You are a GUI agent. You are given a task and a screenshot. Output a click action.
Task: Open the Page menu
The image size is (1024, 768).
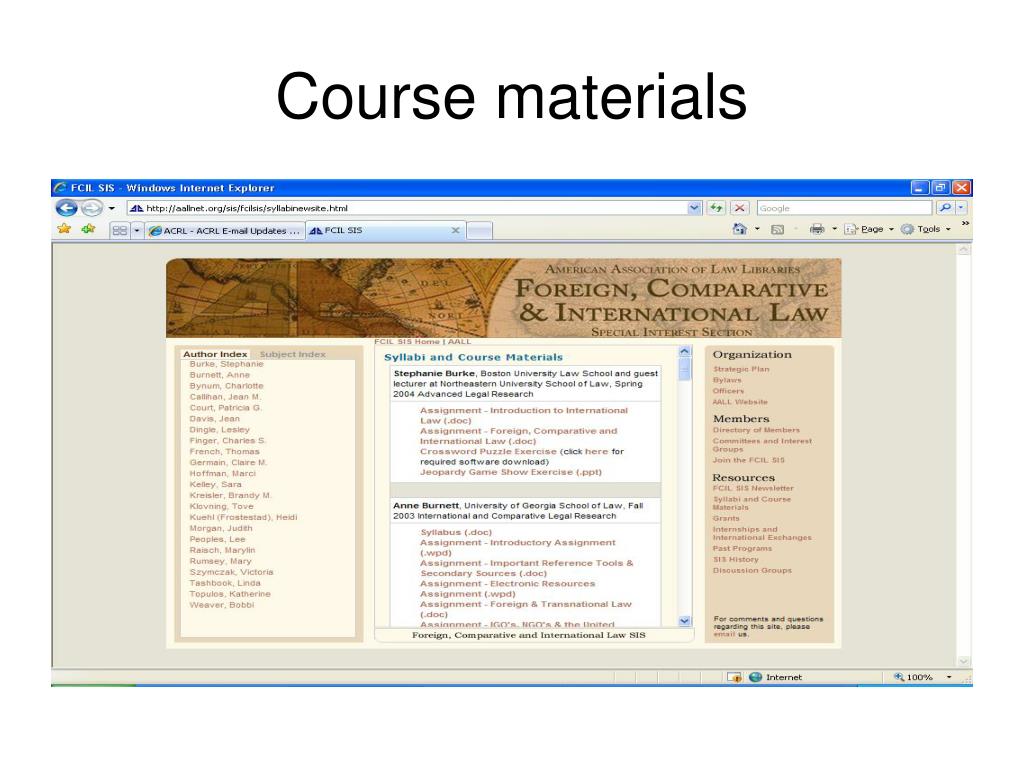pos(869,229)
